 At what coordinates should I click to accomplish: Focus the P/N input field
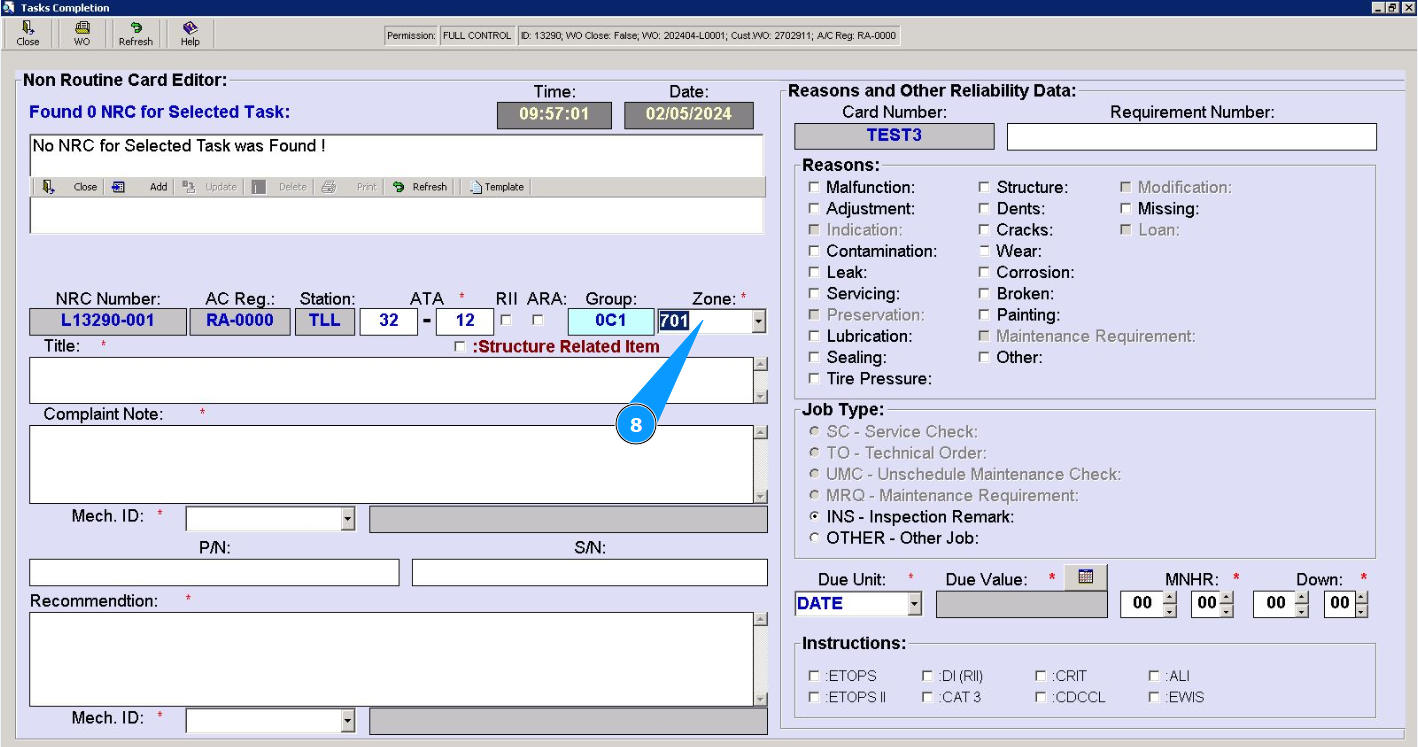214,572
